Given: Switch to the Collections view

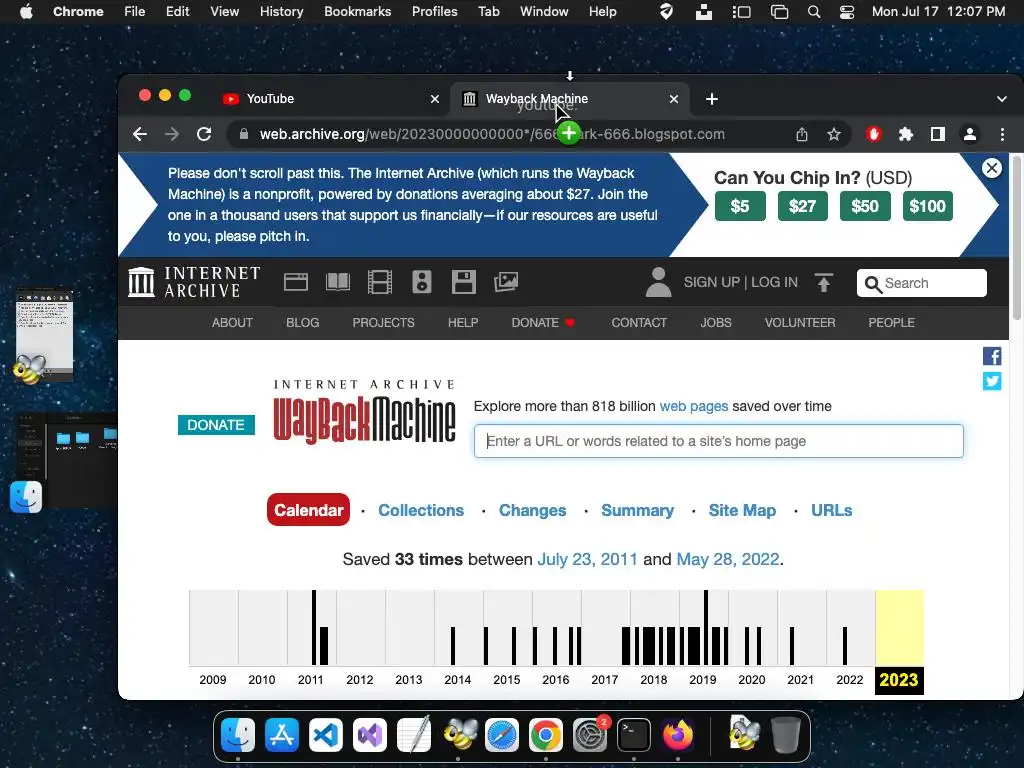Looking at the screenshot, I should tap(421, 510).
